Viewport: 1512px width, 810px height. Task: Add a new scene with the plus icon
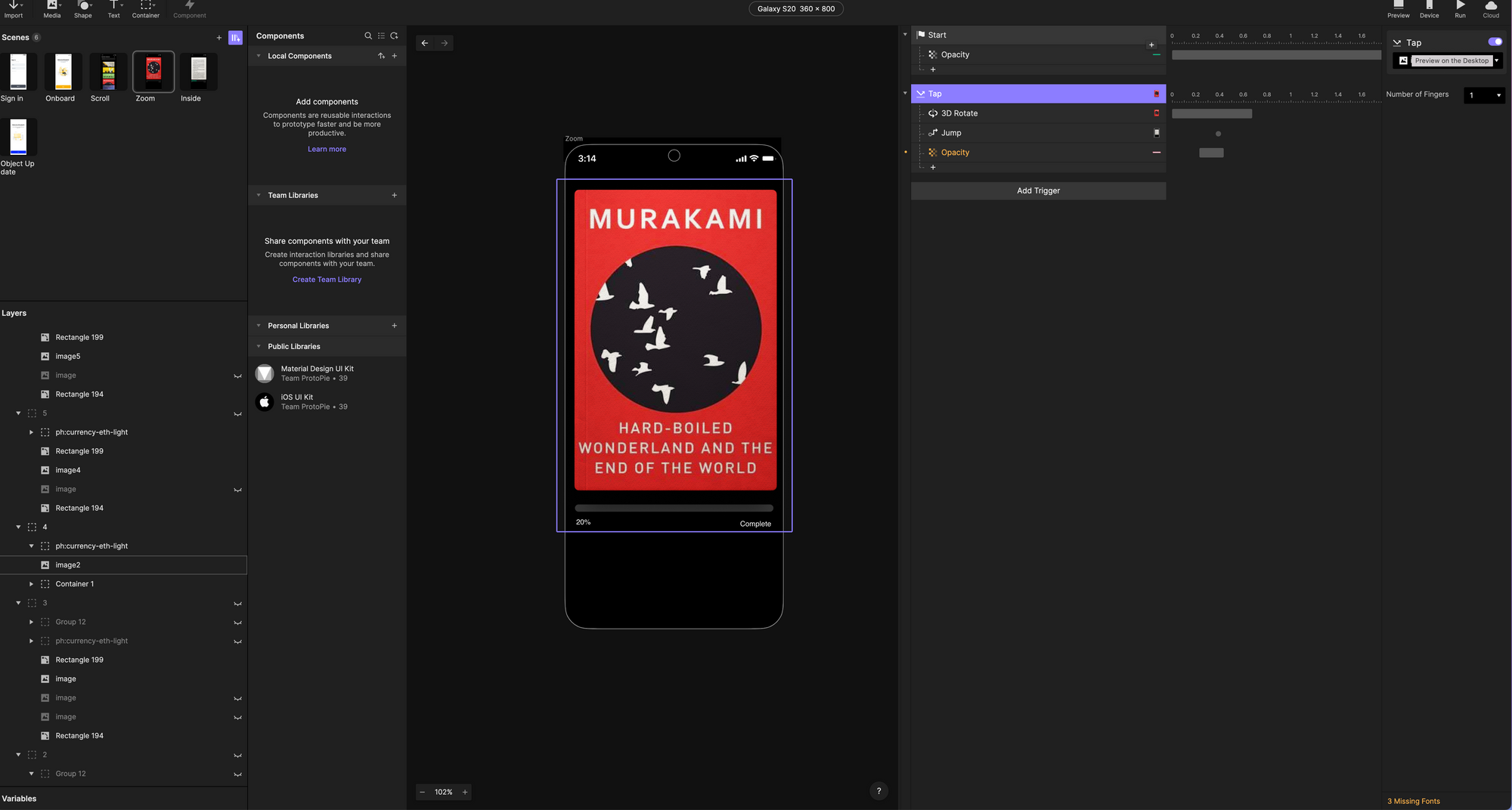click(219, 38)
